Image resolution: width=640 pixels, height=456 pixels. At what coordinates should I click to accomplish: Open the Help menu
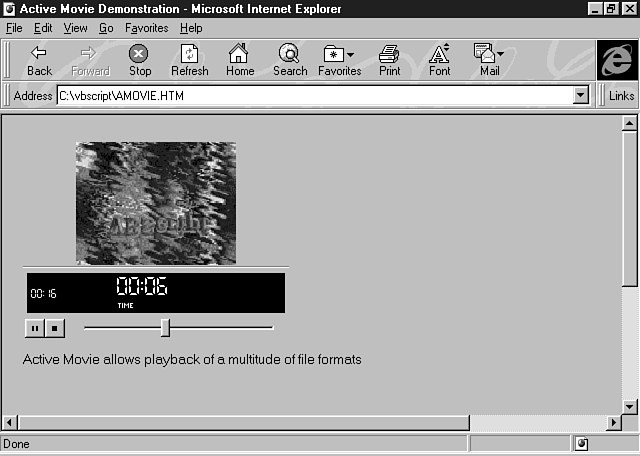[190, 28]
